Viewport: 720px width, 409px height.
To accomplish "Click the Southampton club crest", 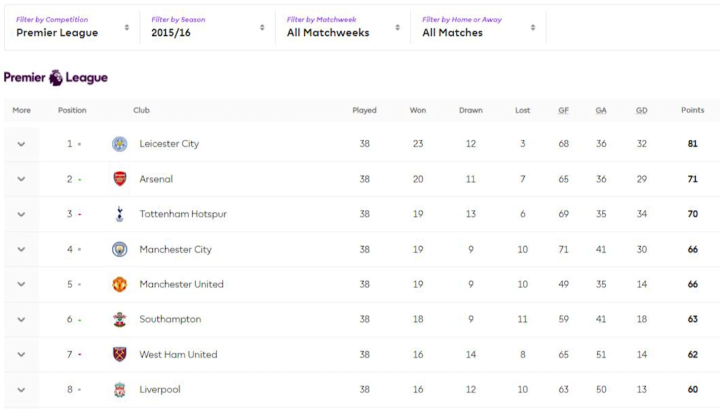I will coord(120,319).
